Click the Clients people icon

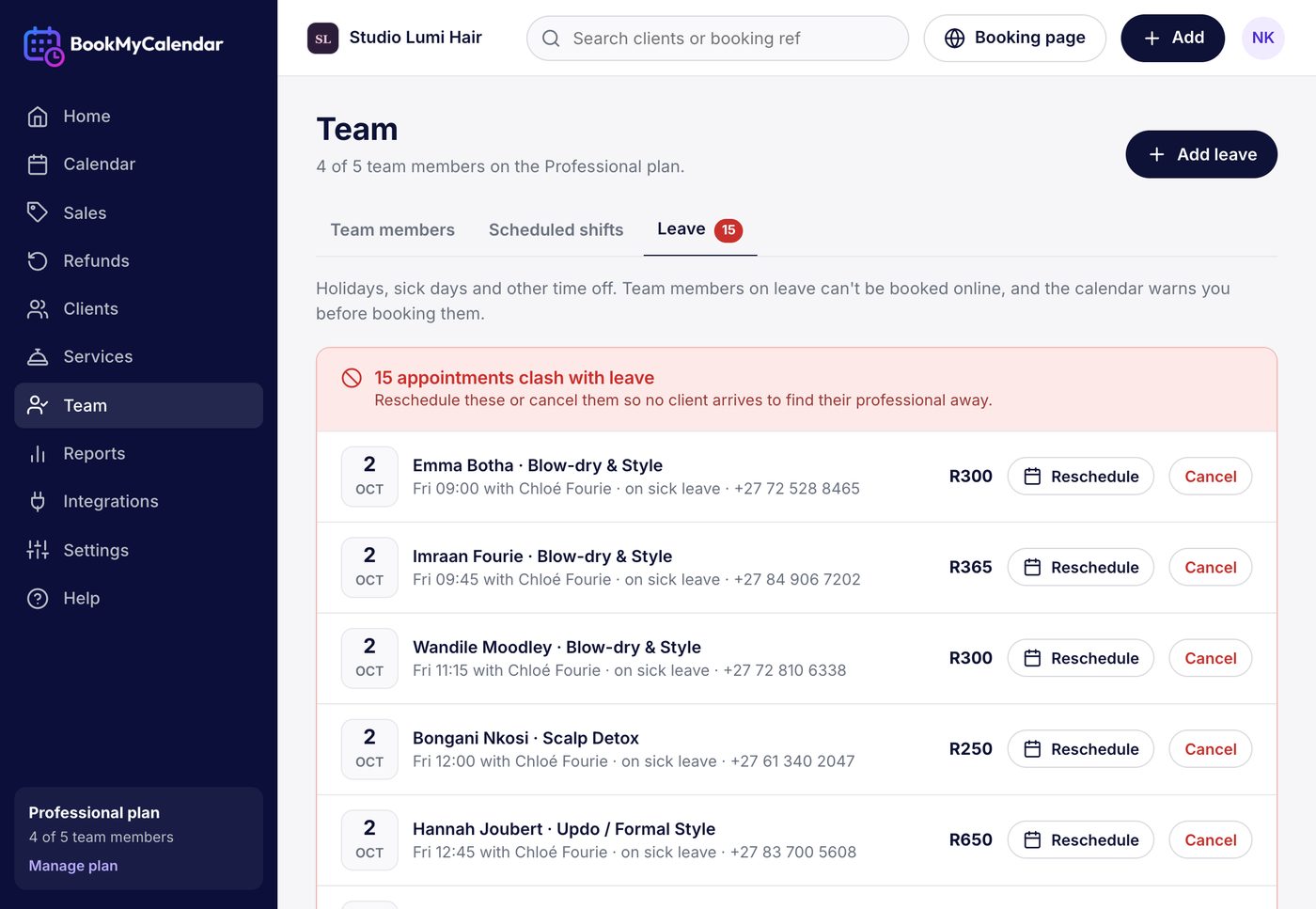38,309
